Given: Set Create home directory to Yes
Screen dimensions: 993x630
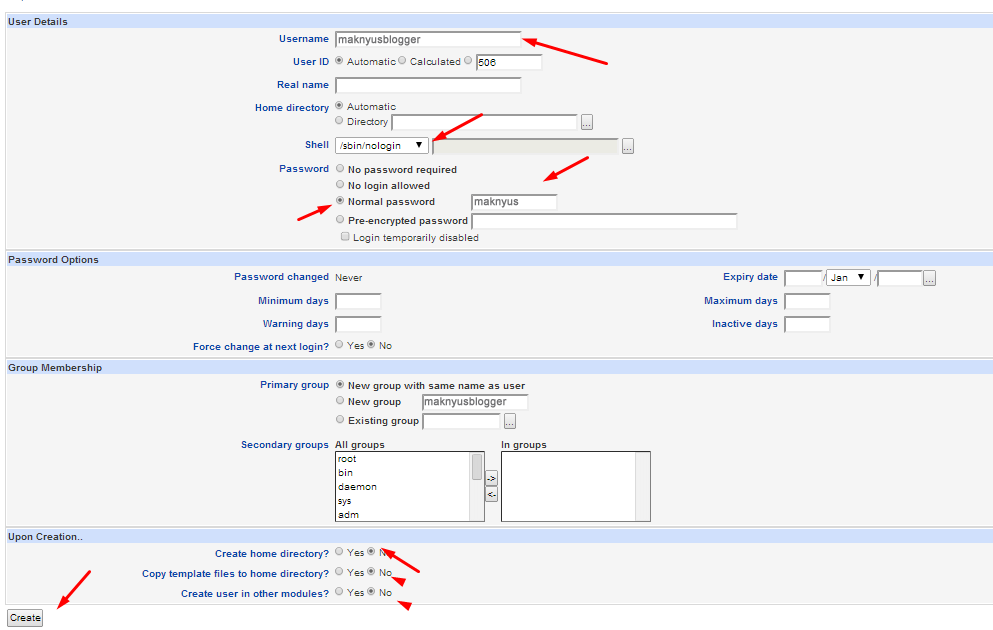Looking at the screenshot, I should coord(339,551).
